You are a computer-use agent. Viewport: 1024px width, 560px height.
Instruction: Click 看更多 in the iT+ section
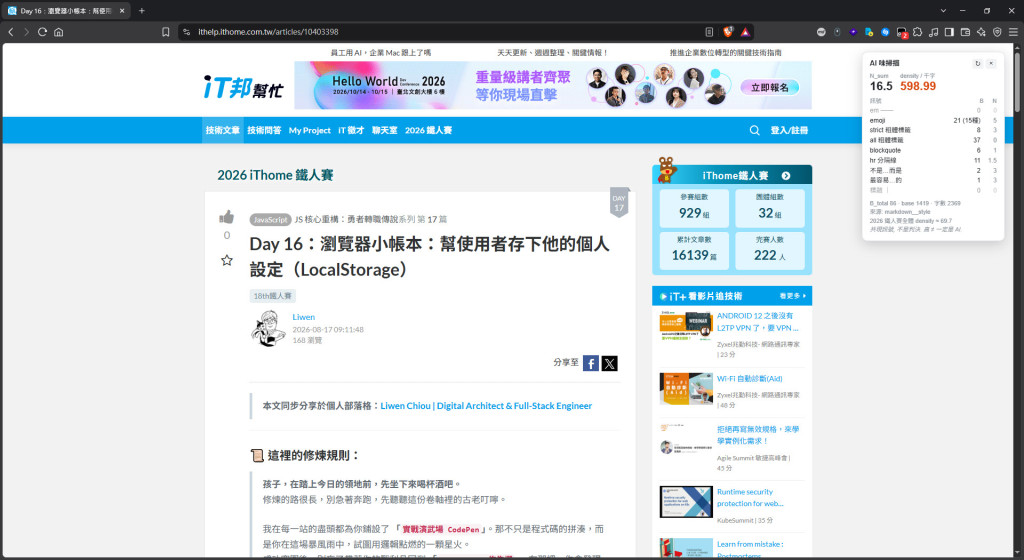click(793, 296)
